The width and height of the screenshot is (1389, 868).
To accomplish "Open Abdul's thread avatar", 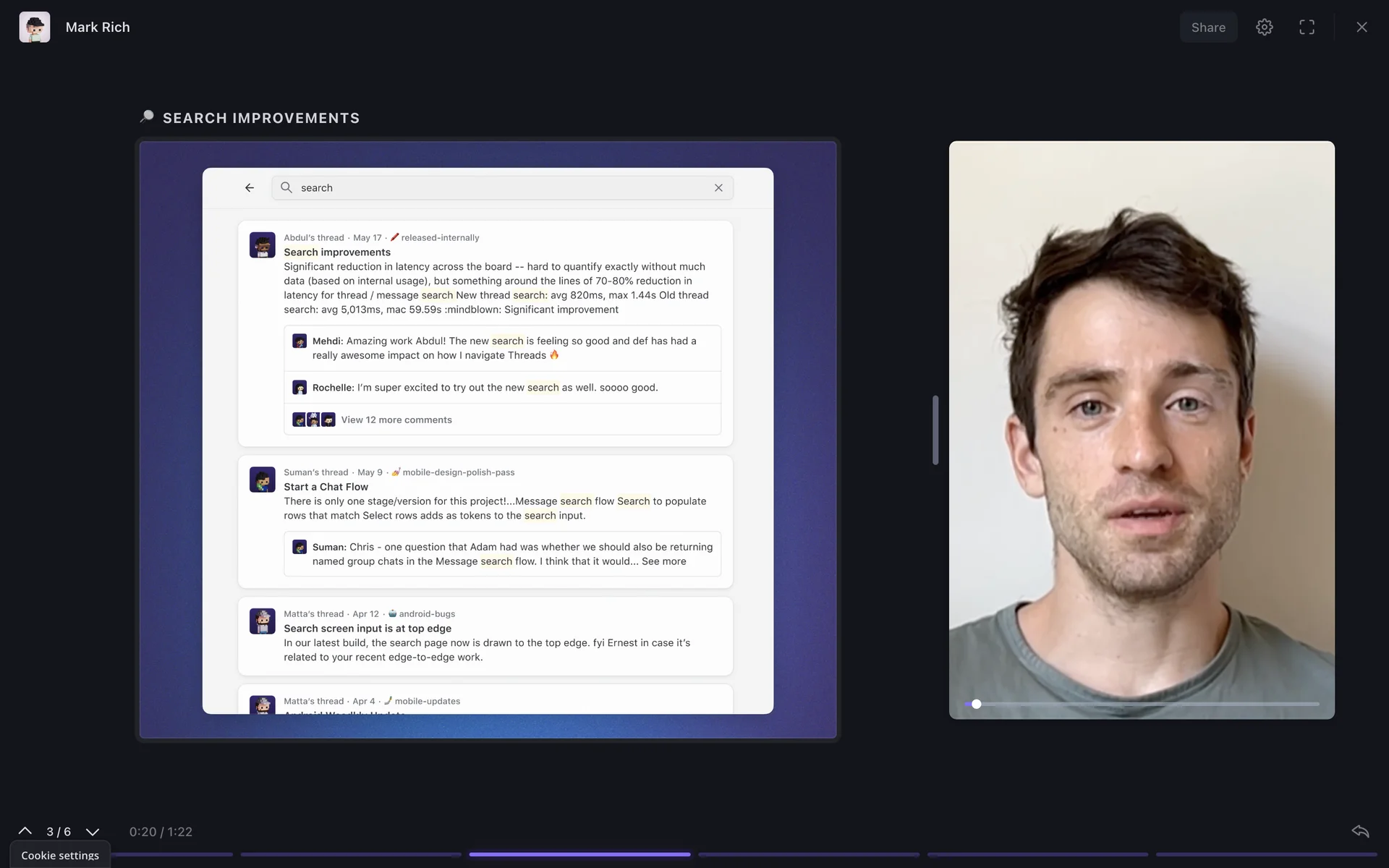I will point(262,245).
